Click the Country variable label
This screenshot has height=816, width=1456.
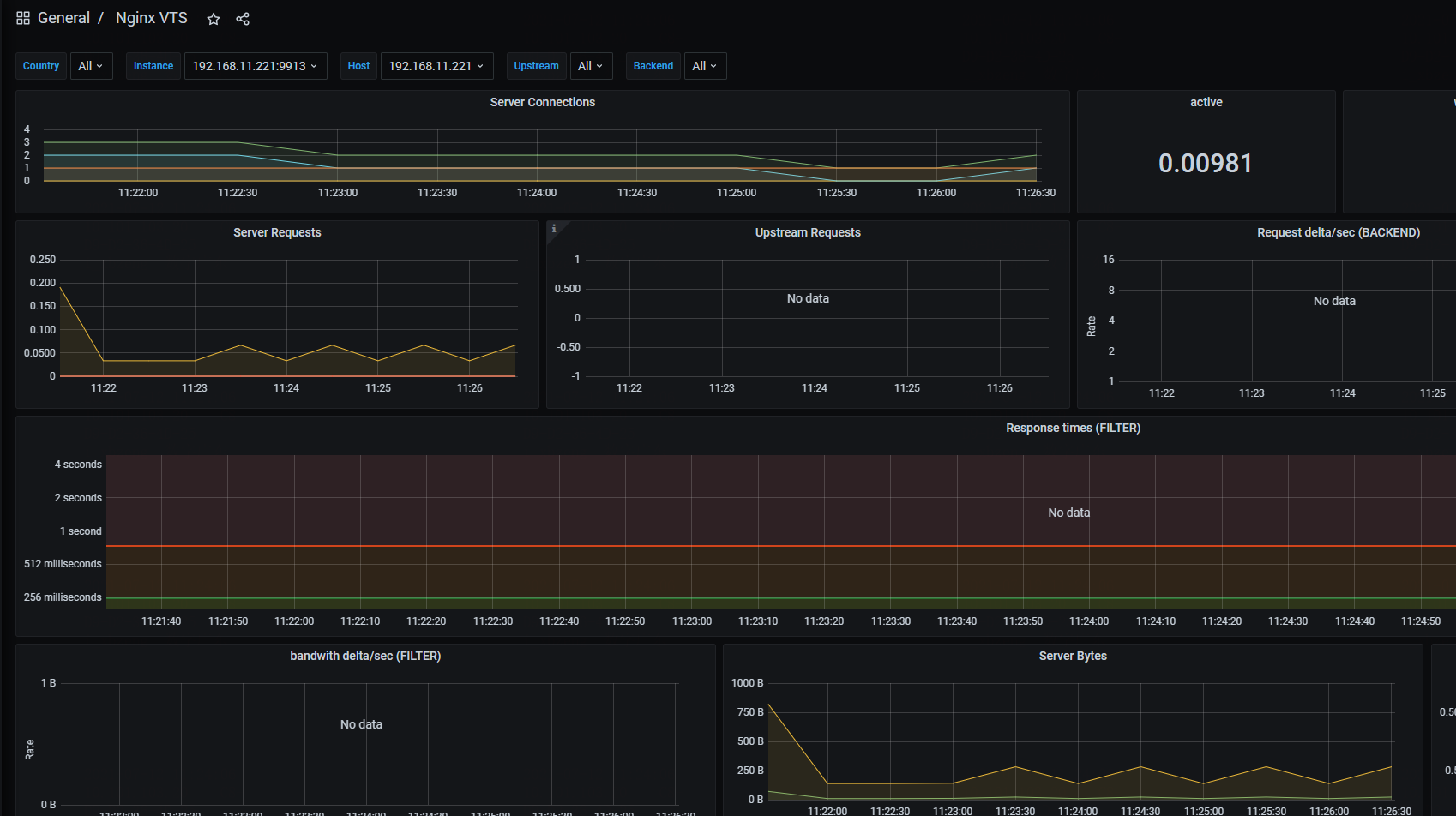coord(41,66)
